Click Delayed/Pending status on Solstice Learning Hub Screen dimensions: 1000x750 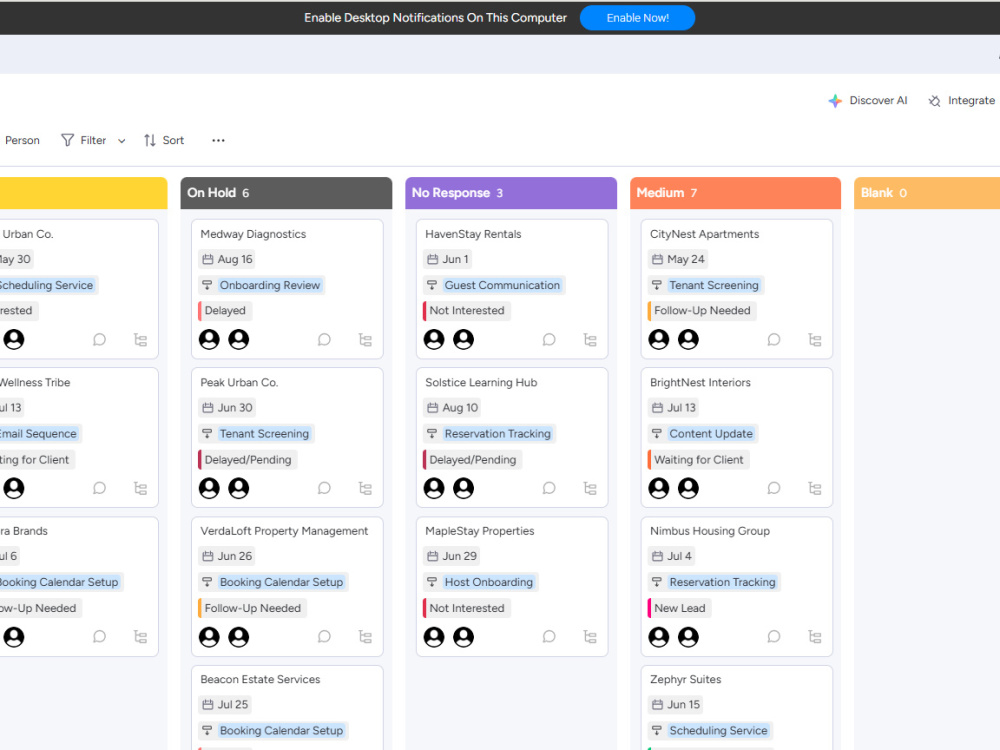[x=472, y=460]
